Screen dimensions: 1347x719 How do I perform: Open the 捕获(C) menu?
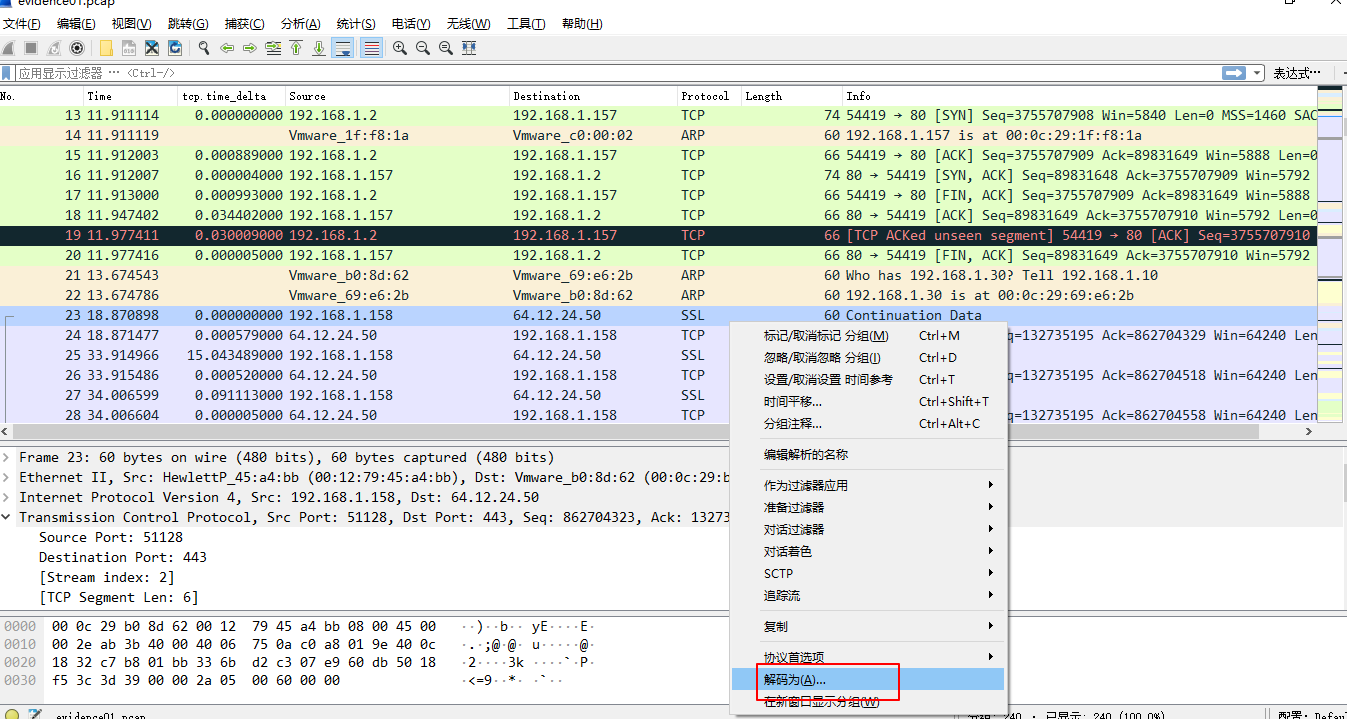coord(245,24)
